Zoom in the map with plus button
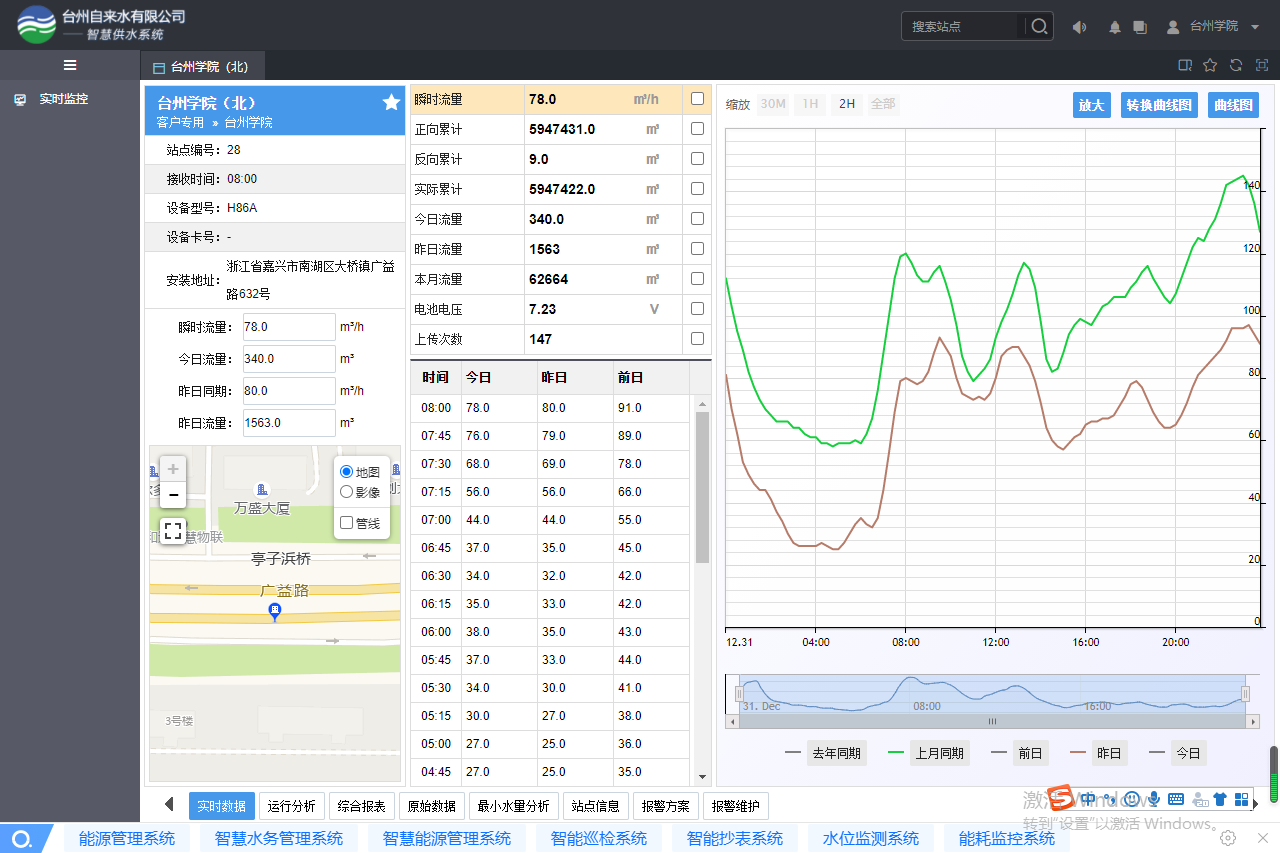This screenshot has width=1280, height=853. pos(173,469)
